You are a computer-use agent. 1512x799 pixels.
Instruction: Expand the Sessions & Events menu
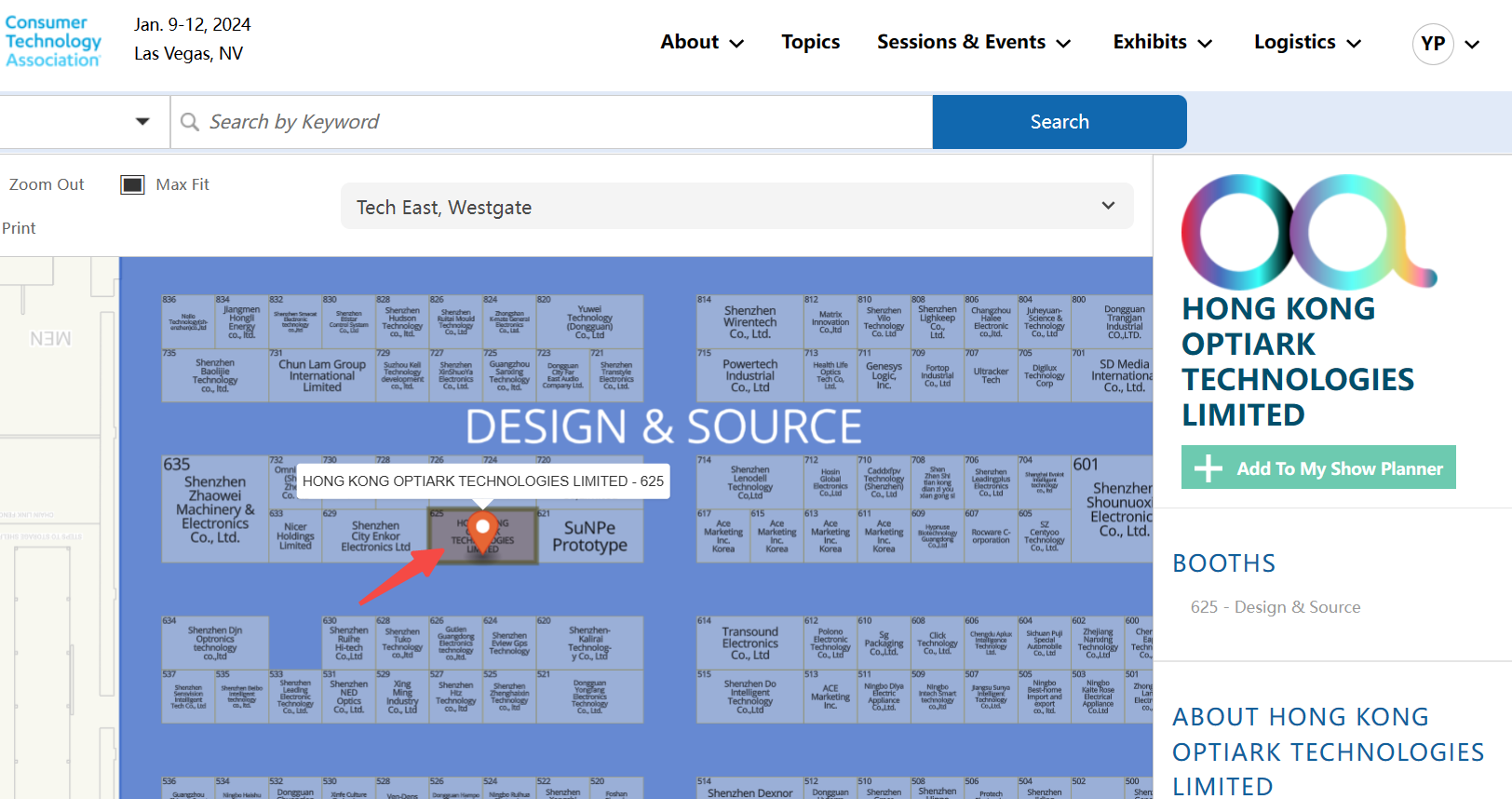[x=974, y=42]
